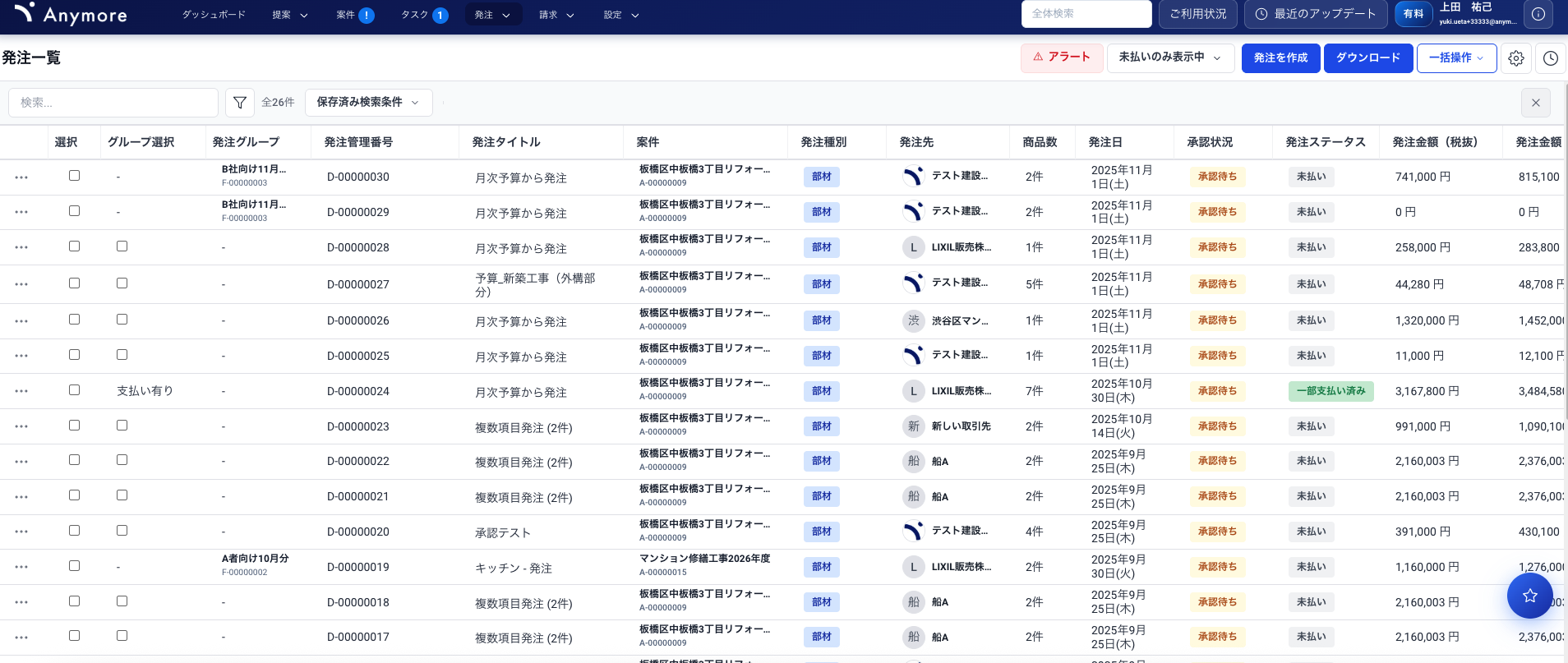Select checkbox for order D-00000028
This screenshot has width=1568, height=663.
(x=74, y=246)
